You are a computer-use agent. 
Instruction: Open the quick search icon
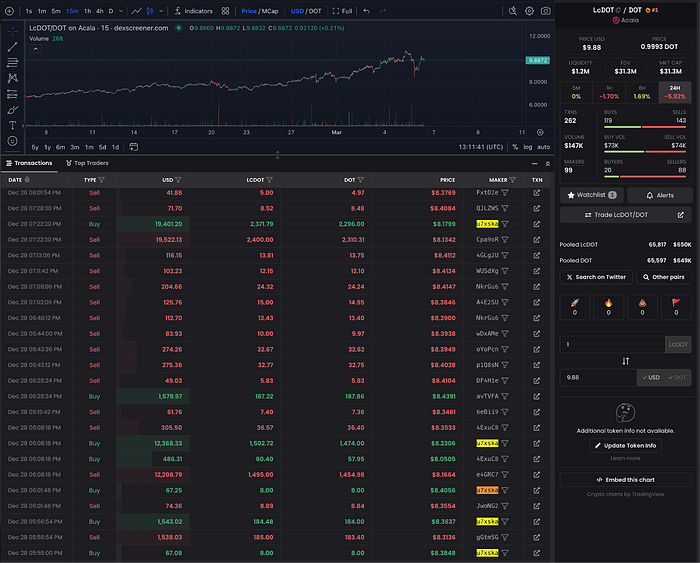[512, 11]
